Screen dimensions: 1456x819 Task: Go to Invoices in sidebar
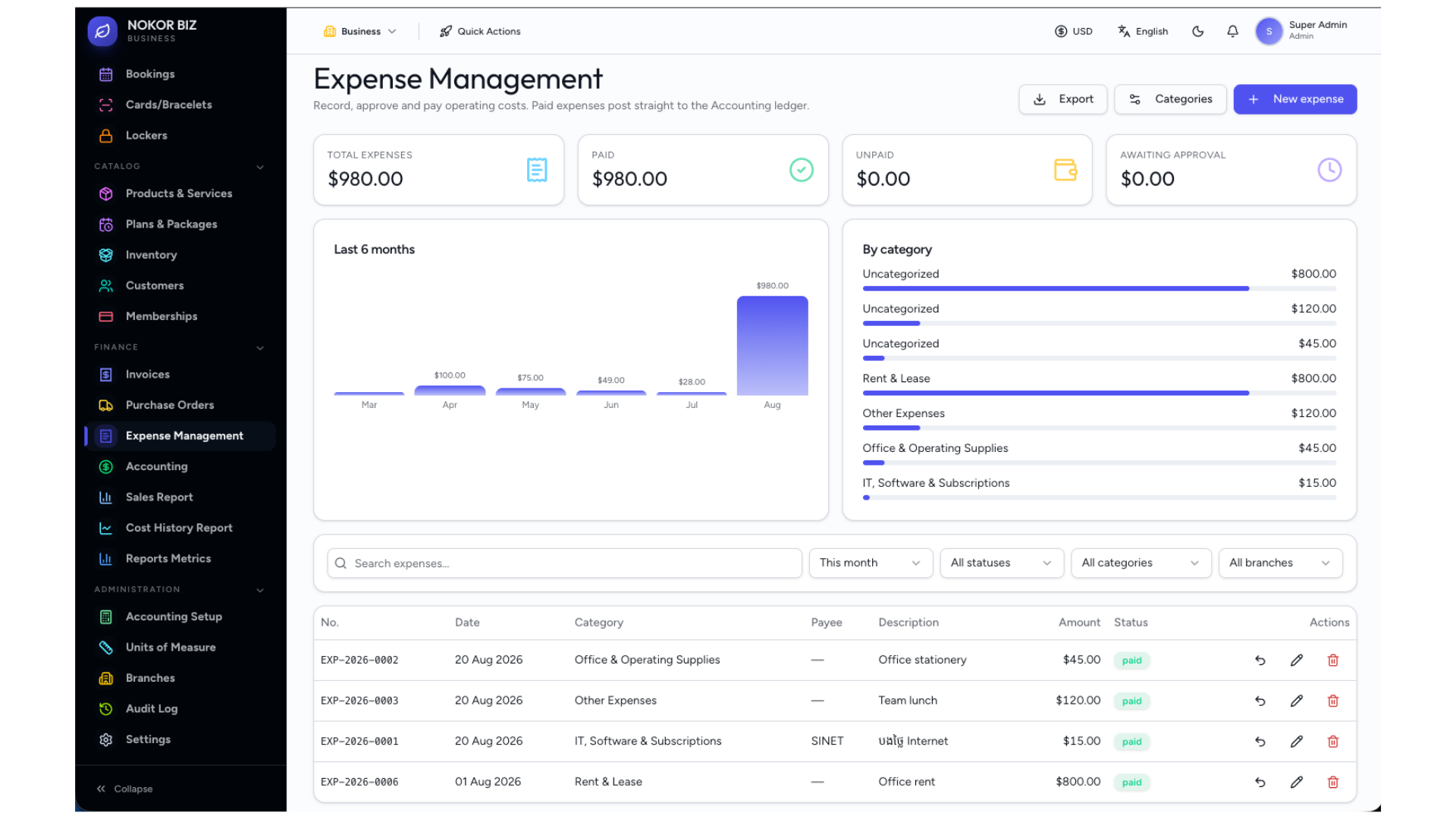tap(180, 375)
